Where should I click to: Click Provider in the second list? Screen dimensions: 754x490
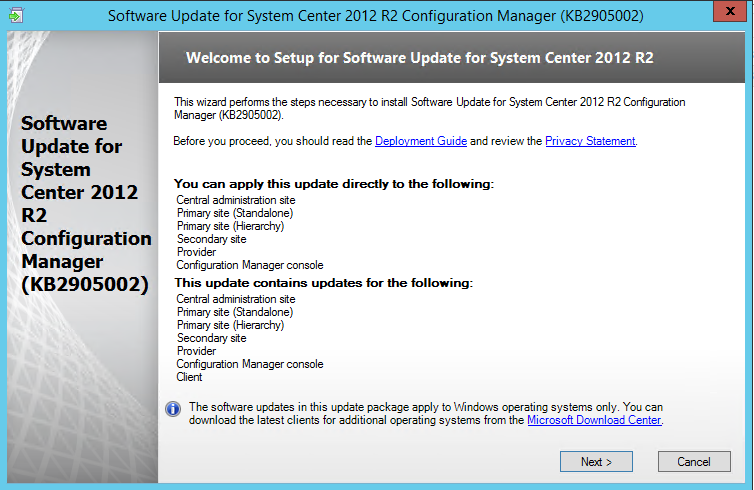196,351
